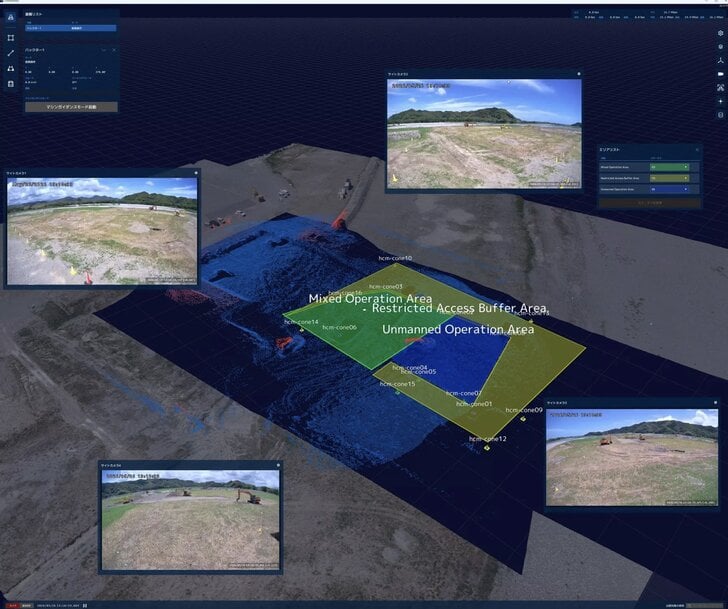Click the machine guidance mode start button
This screenshot has height=609, width=728.
(x=71, y=107)
